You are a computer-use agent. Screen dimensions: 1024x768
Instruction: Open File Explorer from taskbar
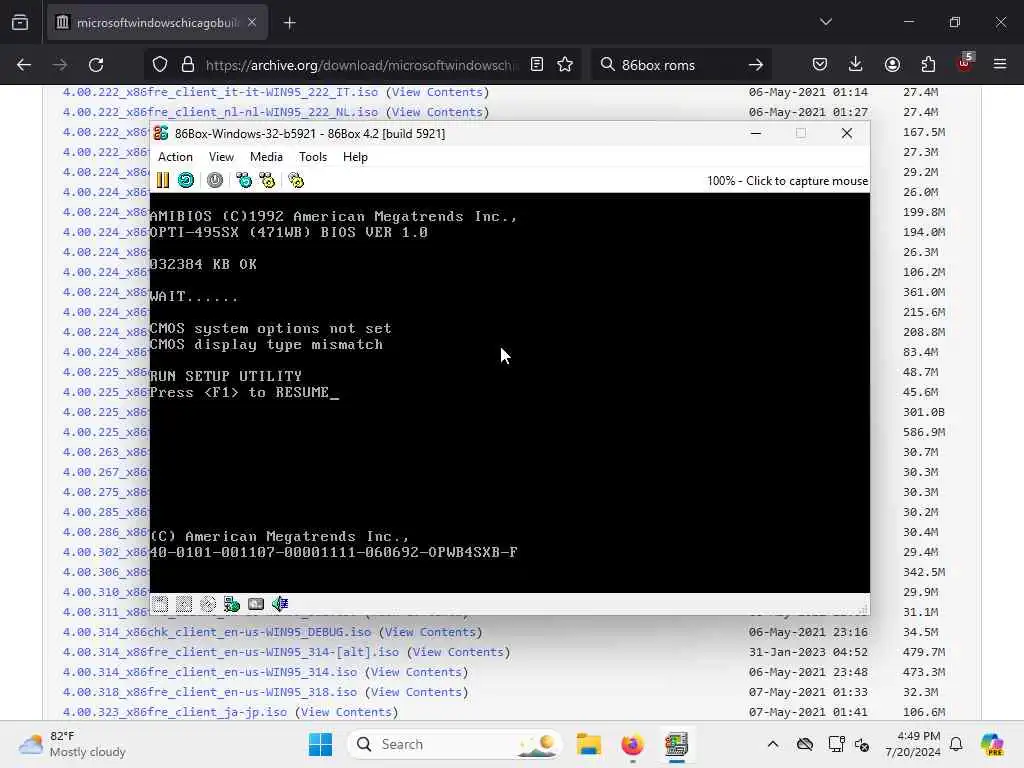point(588,744)
